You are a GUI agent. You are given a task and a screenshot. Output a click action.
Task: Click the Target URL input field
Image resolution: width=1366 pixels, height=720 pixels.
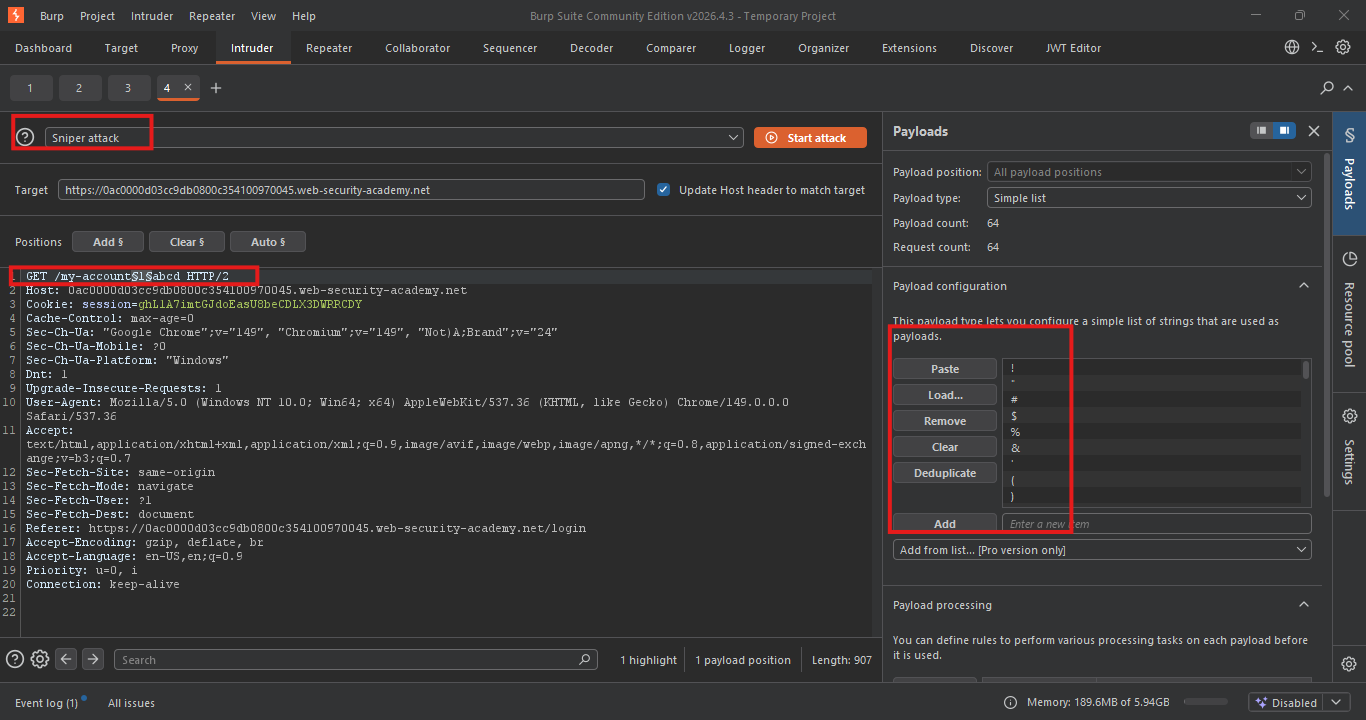point(351,190)
